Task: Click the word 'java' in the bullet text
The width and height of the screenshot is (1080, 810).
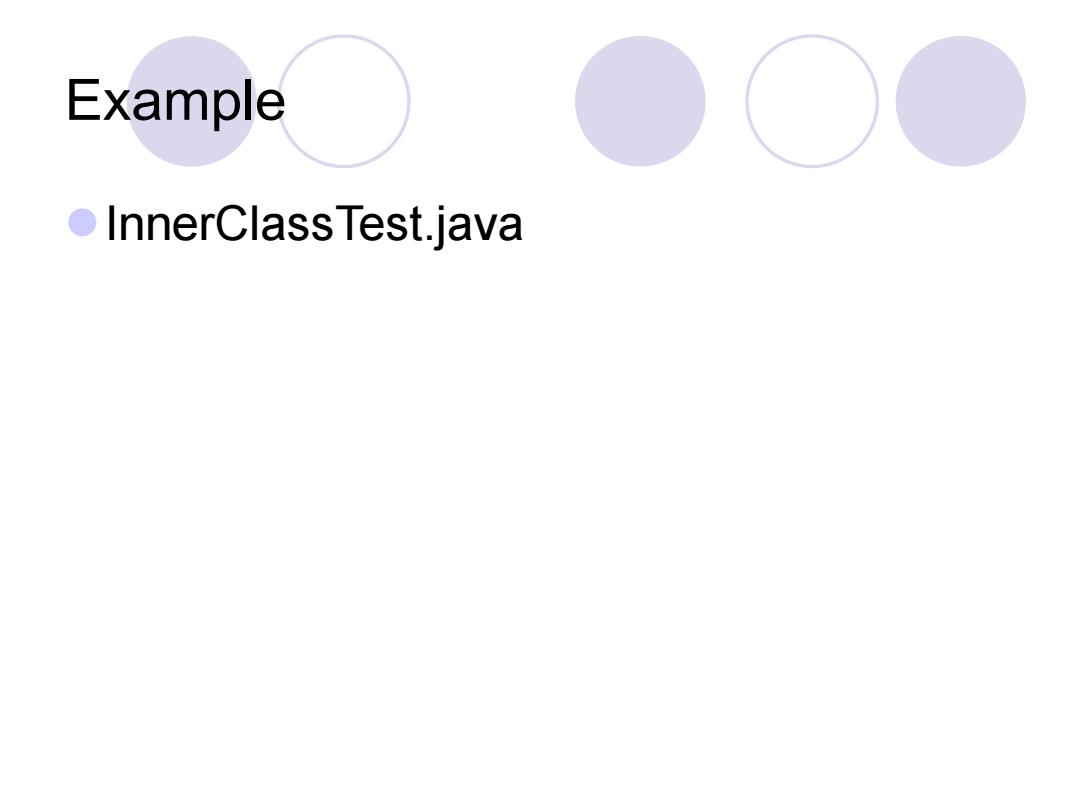Action: [479, 227]
